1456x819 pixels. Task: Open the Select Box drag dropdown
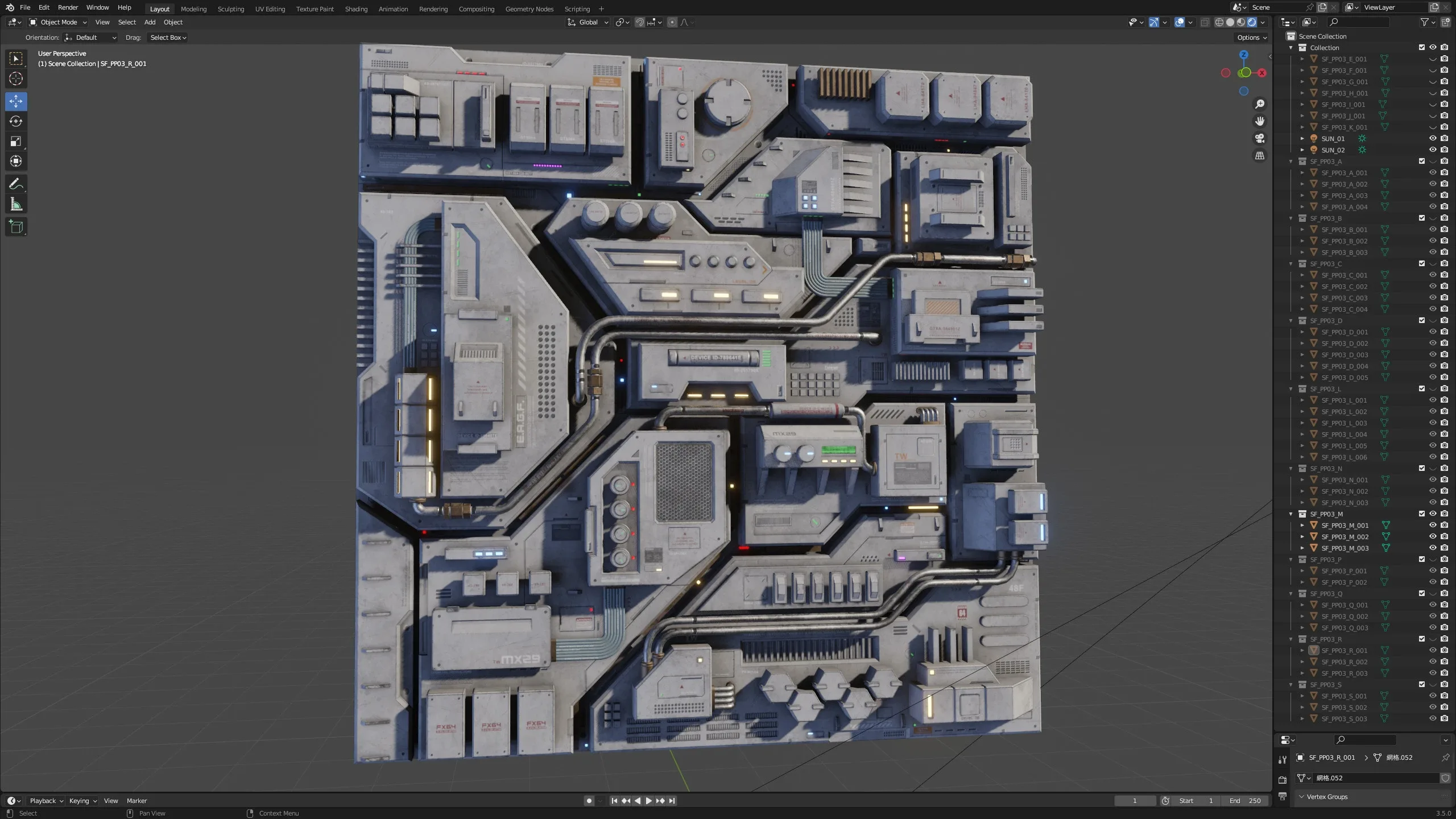tap(168, 38)
